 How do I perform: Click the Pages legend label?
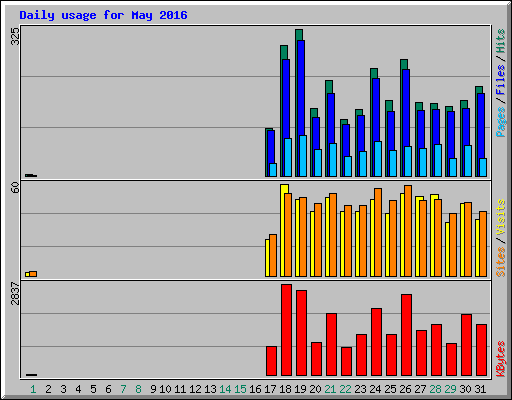pos(501,122)
